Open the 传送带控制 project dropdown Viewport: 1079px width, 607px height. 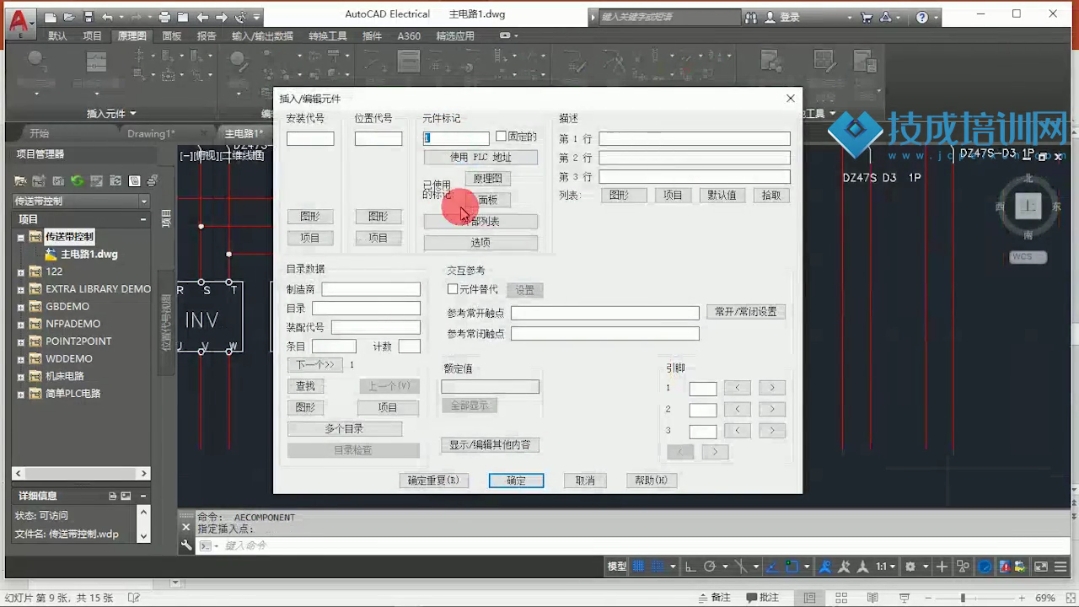pyautogui.click(x=143, y=201)
